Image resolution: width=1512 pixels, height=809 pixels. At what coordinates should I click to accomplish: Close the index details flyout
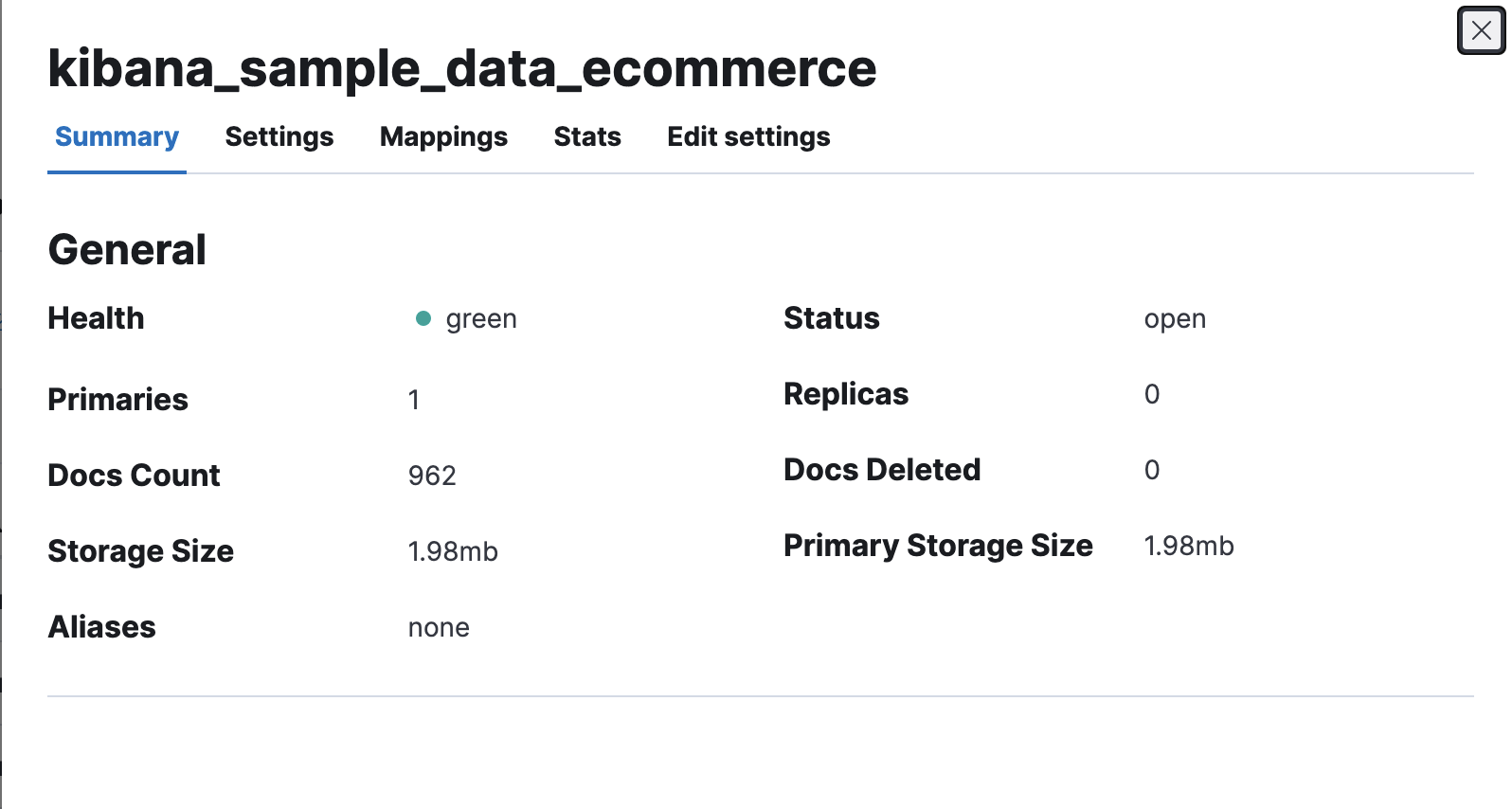coord(1481,31)
